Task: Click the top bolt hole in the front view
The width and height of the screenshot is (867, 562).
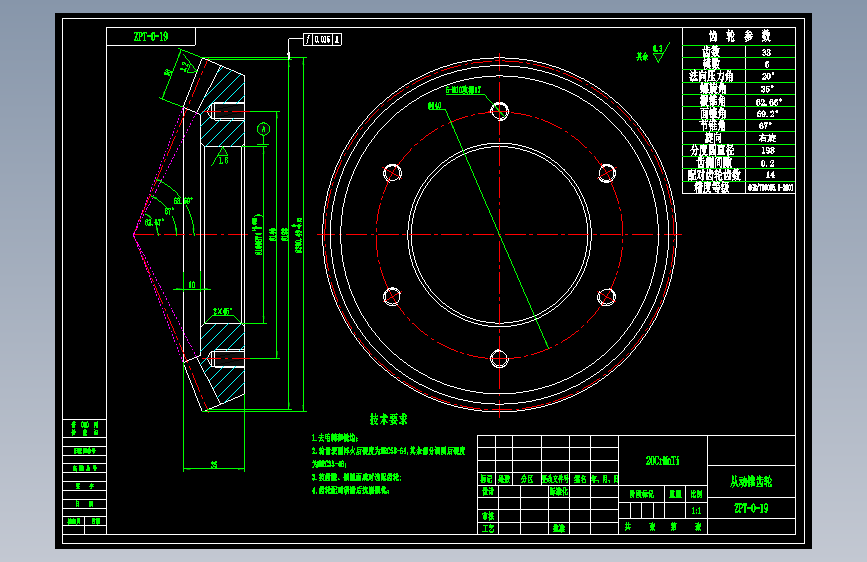Action: pyautogui.click(x=499, y=111)
